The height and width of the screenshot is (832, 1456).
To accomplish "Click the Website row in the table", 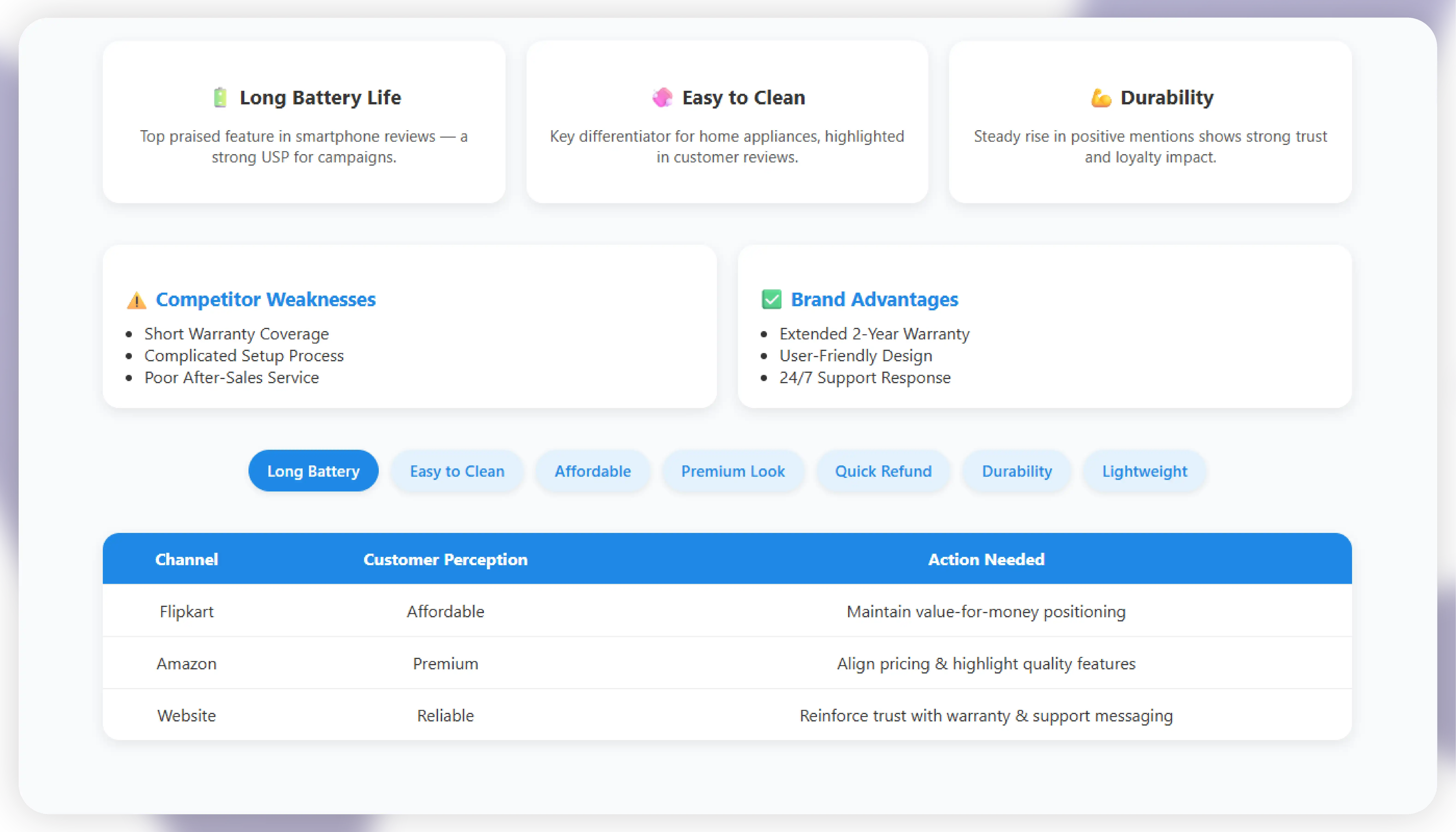I will pos(186,715).
